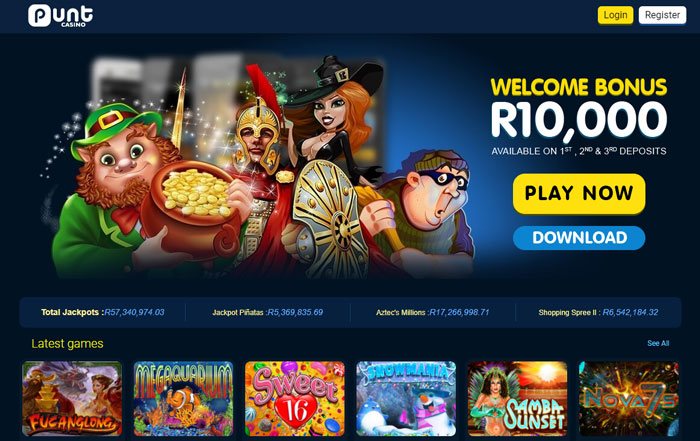
Task: Click the Jackpot Piñatas jackpot value
Action: pos(295,312)
